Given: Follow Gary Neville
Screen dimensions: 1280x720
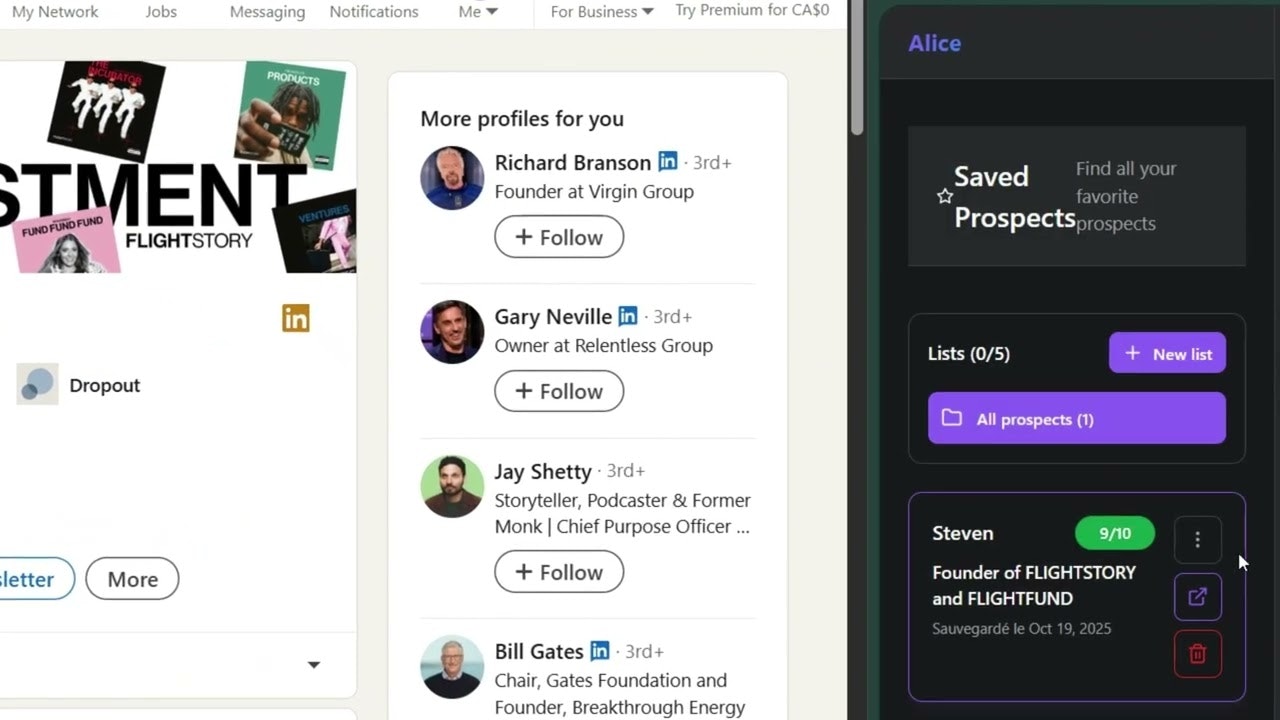Looking at the screenshot, I should (559, 391).
